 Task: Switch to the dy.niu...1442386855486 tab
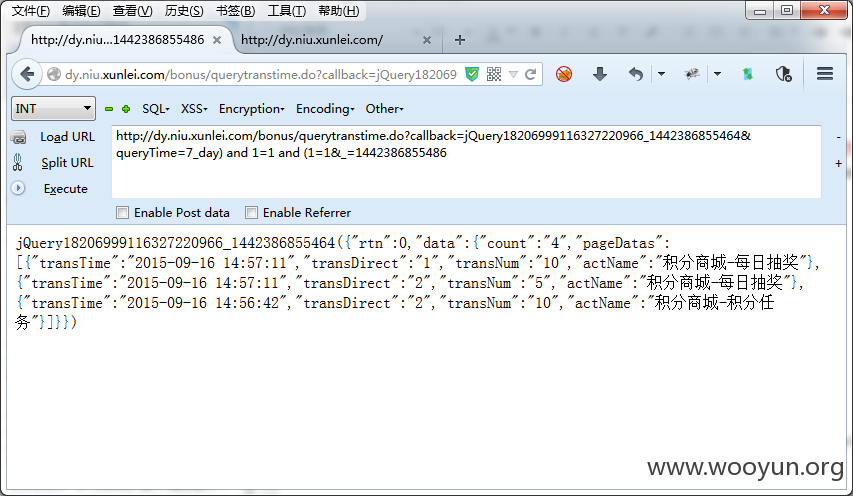tap(118, 40)
